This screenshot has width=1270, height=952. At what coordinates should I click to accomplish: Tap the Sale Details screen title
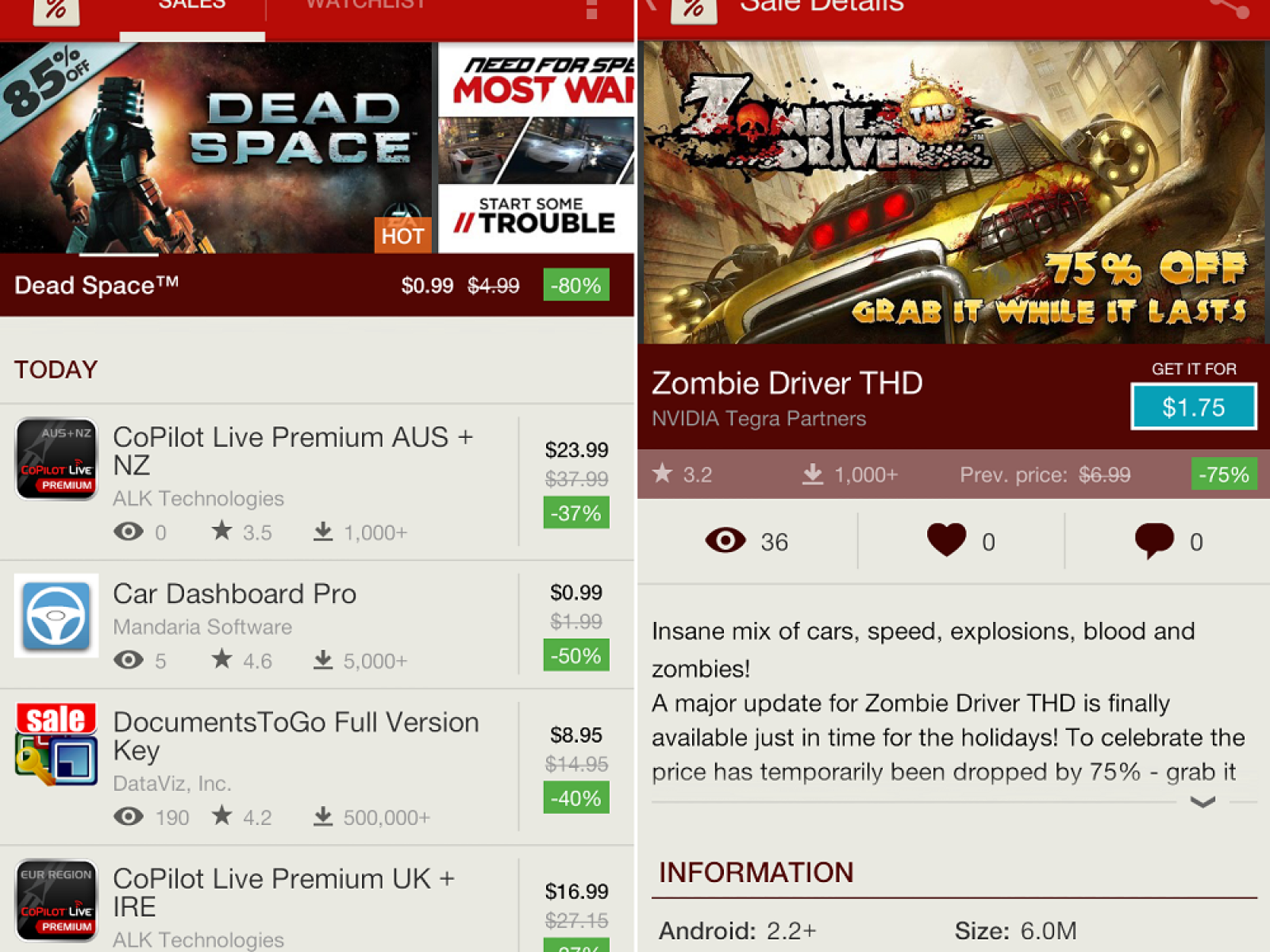(x=822, y=7)
